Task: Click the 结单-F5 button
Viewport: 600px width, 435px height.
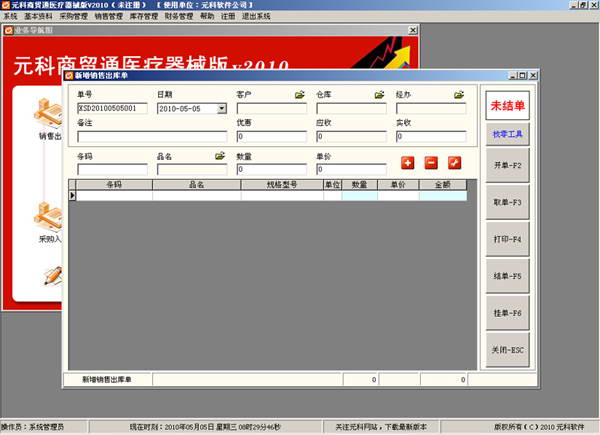Action: tap(507, 276)
